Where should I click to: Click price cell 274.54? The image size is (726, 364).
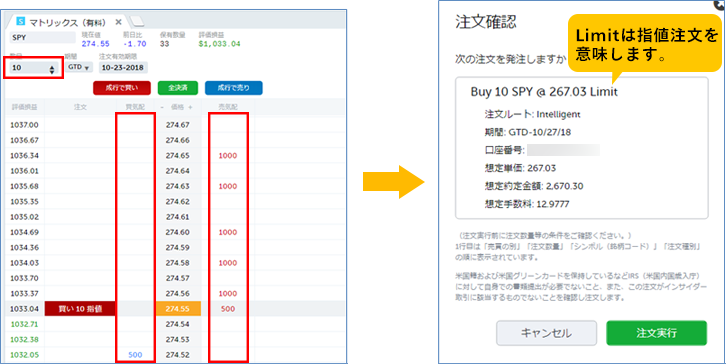pos(178,324)
